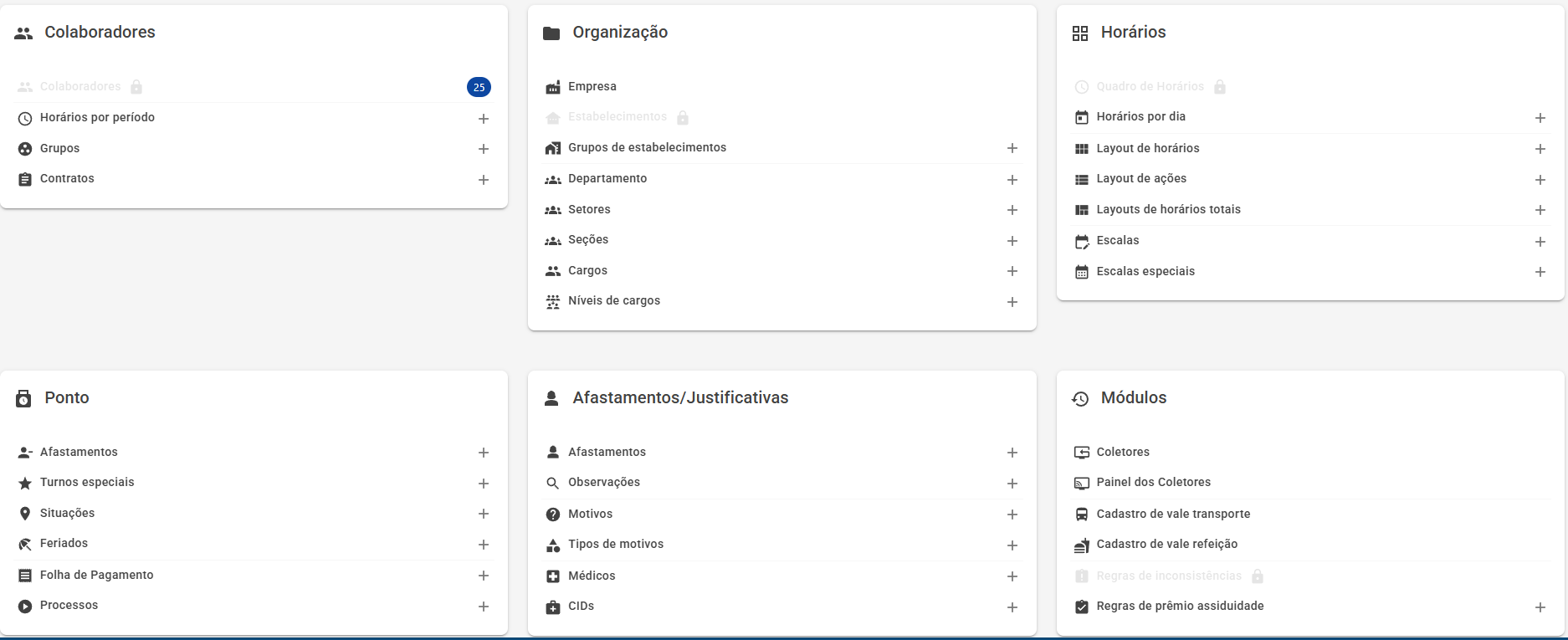Open Horários por período link
1568x640 pixels.
97,117
